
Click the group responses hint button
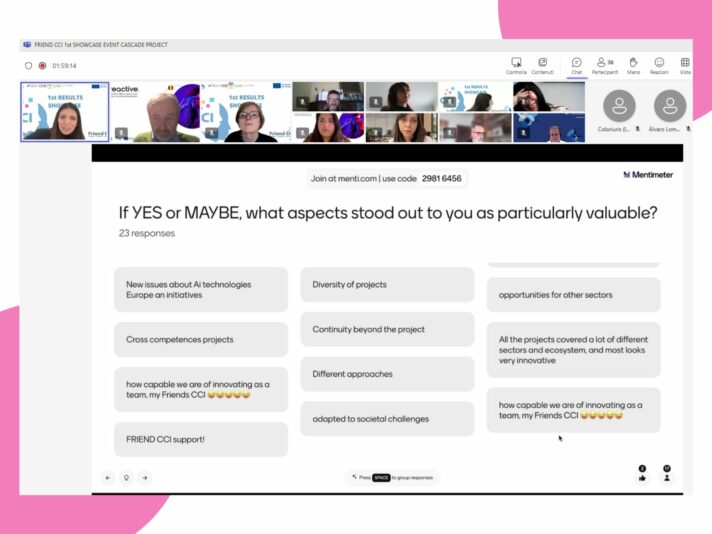391,478
